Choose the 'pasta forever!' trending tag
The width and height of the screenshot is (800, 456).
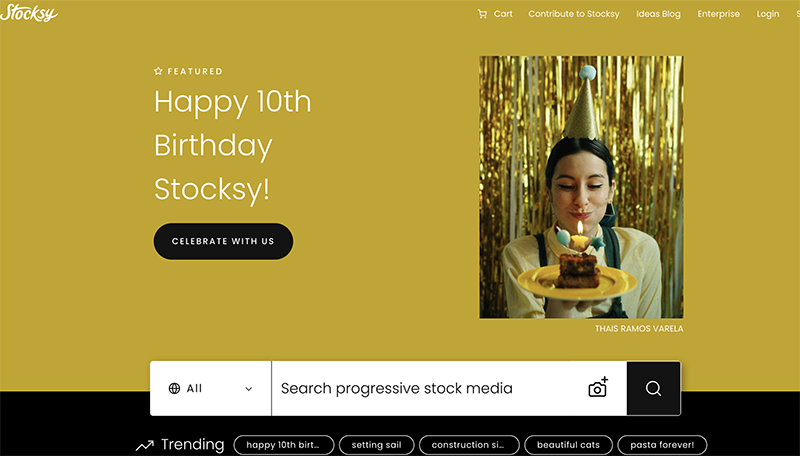point(662,445)
